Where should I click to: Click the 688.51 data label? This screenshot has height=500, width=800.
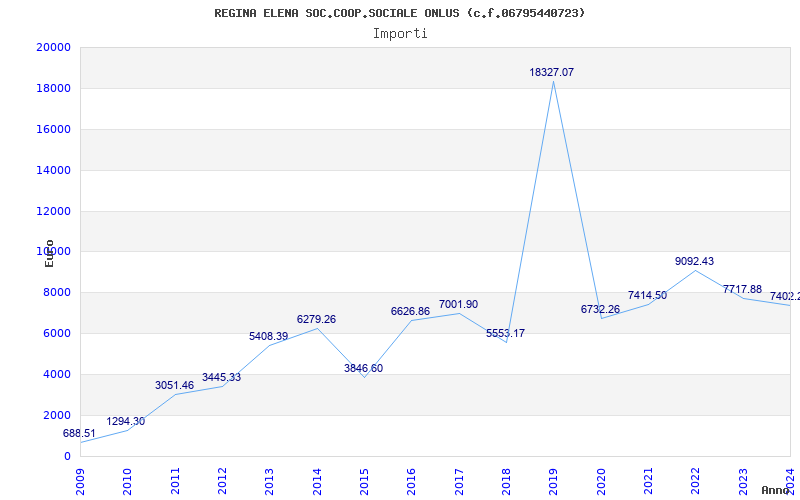(x=79, y=434)
